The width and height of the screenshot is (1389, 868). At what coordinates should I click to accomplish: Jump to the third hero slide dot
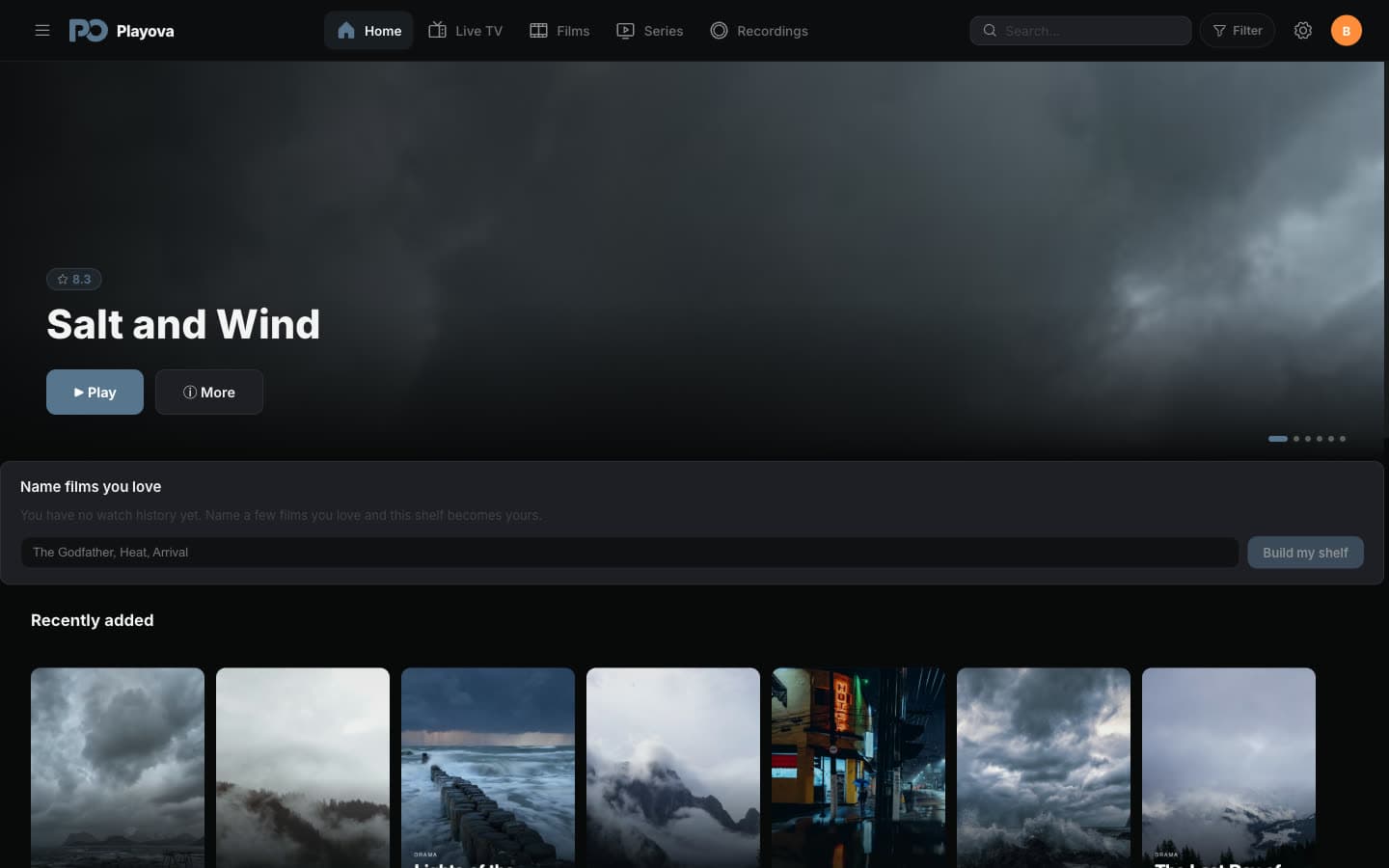[x=1308, y=439]
